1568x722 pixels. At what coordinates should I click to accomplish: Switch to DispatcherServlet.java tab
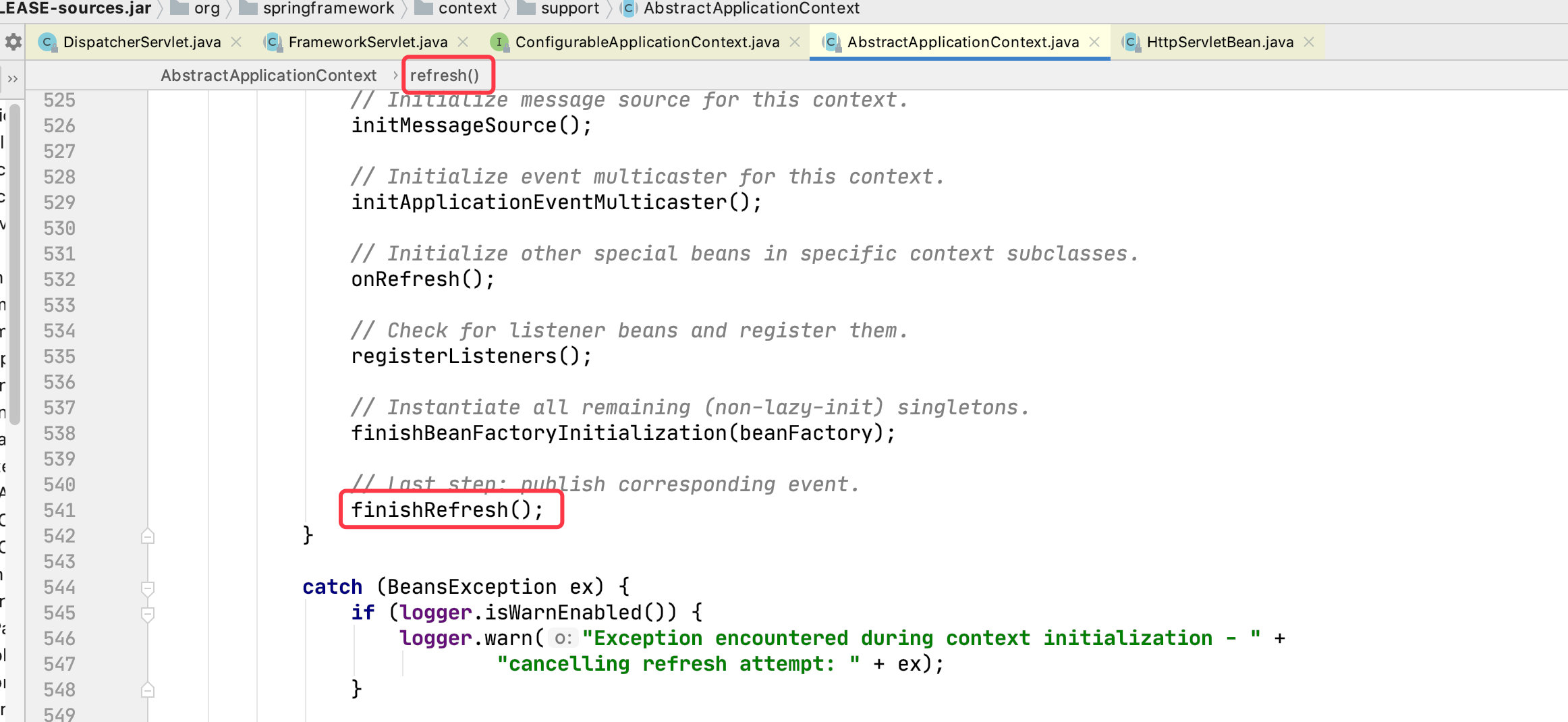142,42
